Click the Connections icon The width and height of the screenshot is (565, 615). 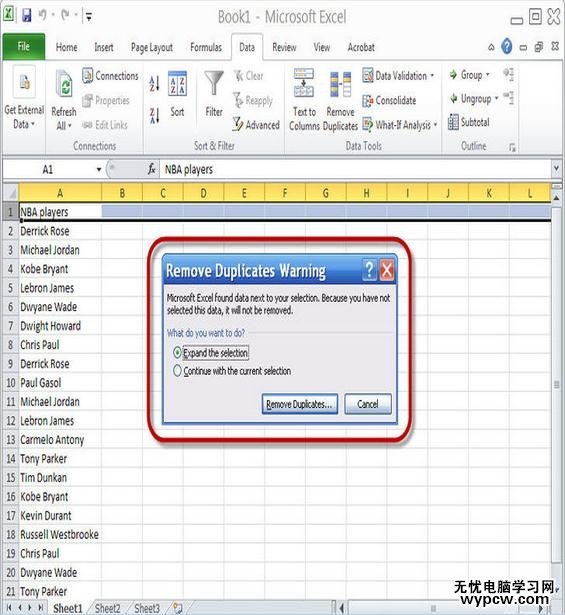click(x=87, y=75)
